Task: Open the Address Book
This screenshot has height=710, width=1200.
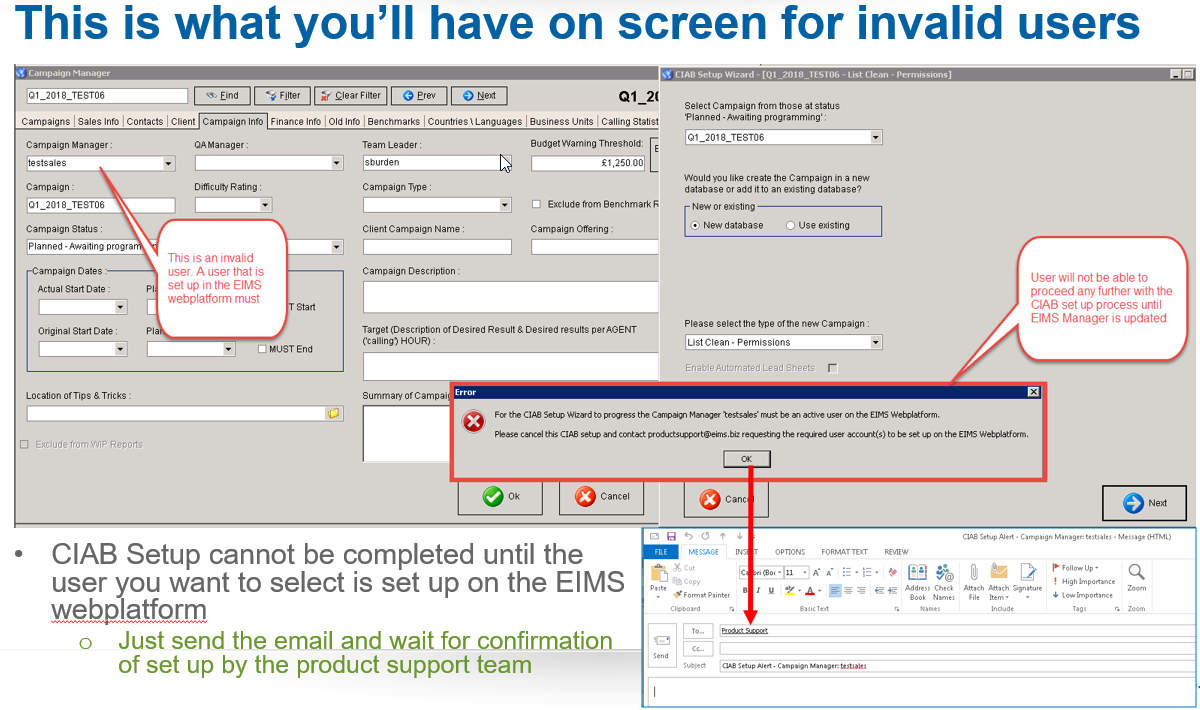Action: tap(917, 580)
